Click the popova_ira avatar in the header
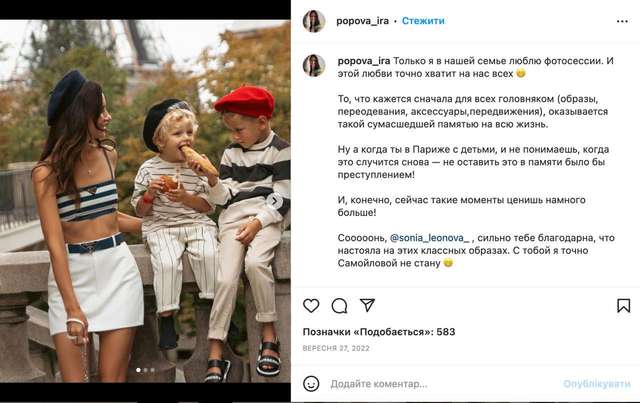 coord(314,21)
